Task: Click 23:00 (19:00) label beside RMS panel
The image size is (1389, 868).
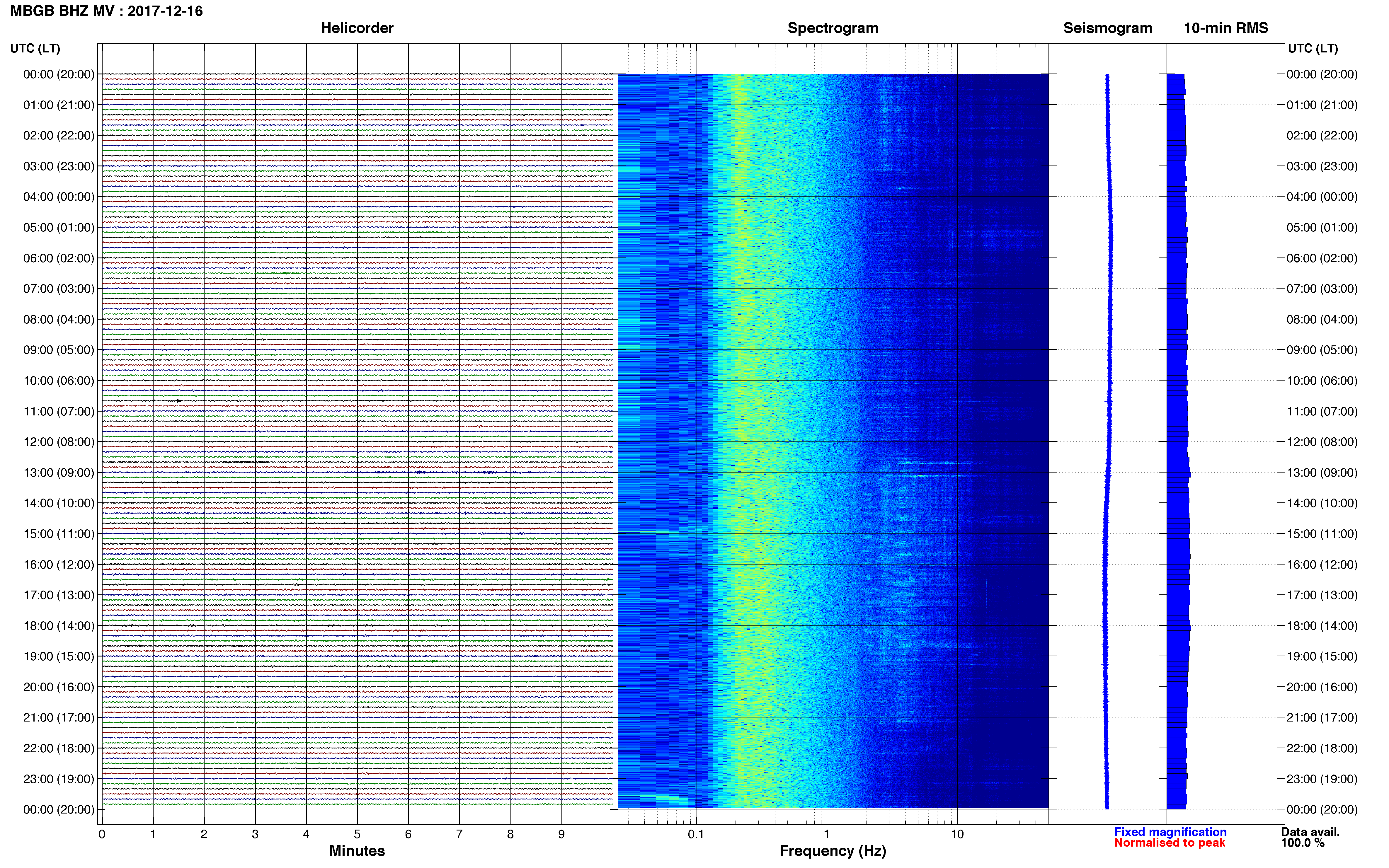Action: [x=1322, y=779]
